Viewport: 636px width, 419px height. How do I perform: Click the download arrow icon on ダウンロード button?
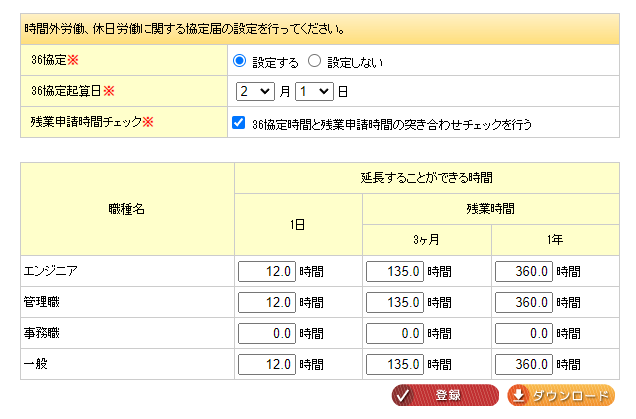click(520, 395)
